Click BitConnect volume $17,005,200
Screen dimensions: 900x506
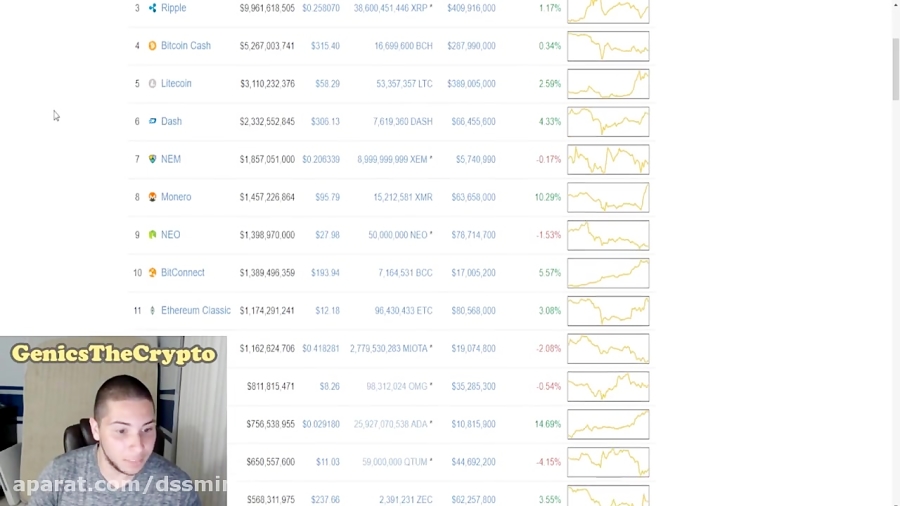[473, 274]
